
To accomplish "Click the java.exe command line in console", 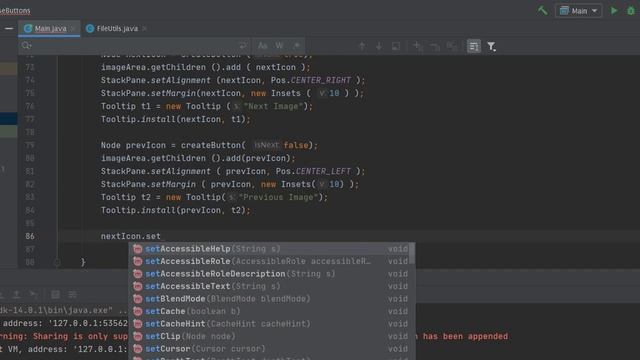I will [x=63, y=310].
